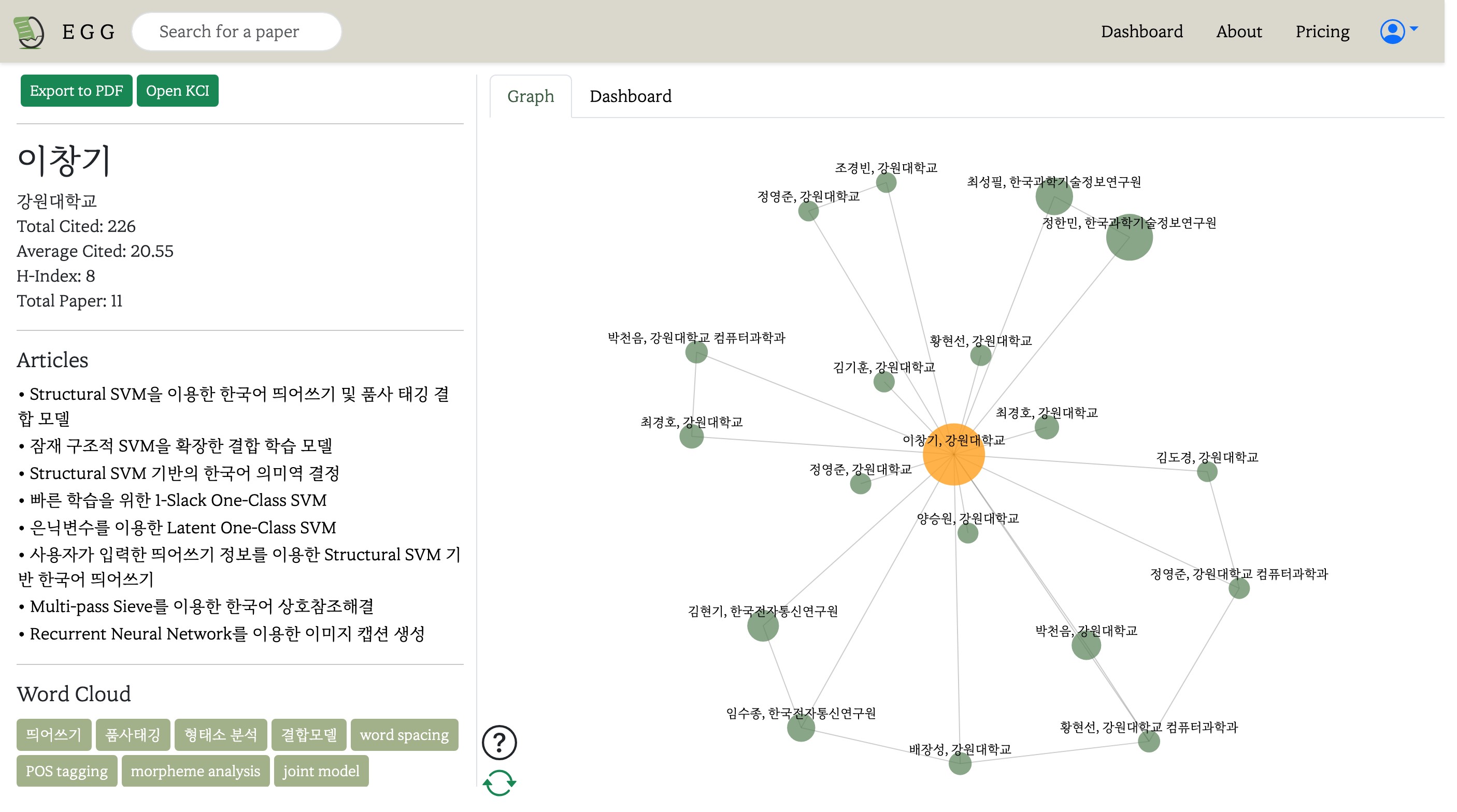
Task: Select the POS tagging tag
Action: point(66,771)
